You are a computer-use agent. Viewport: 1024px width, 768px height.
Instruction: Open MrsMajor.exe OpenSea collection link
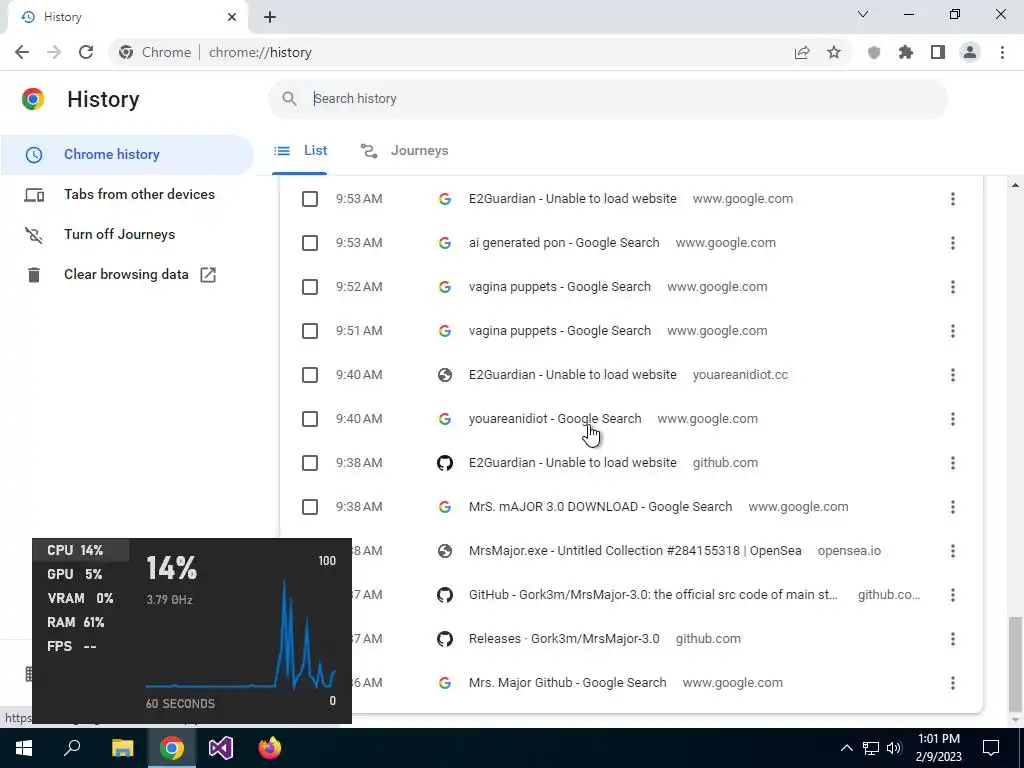coord(635,551)
